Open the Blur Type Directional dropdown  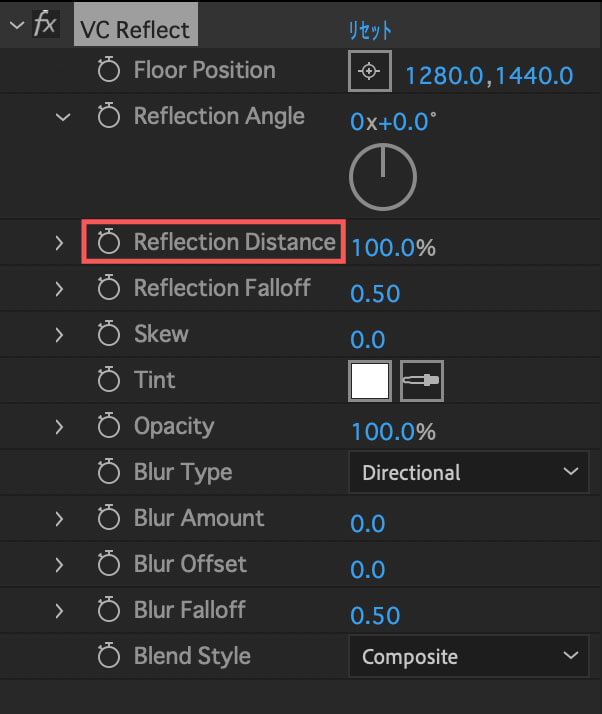469,472
